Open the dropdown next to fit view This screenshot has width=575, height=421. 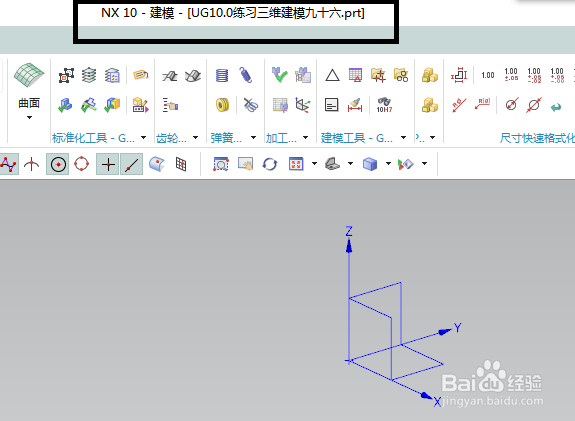click(314, 163)
